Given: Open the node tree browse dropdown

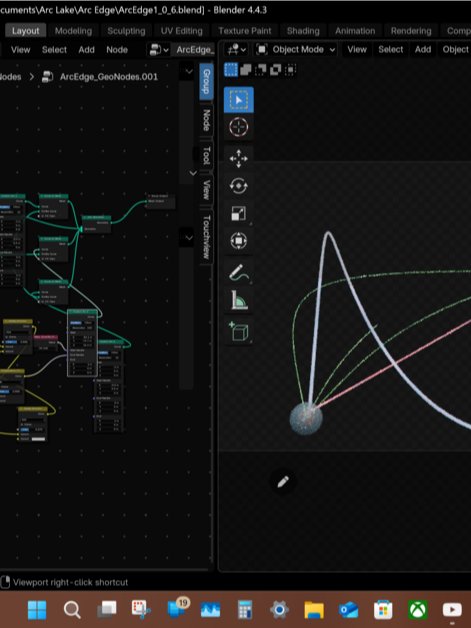Looking at the screenshot, I should [159, 50].
